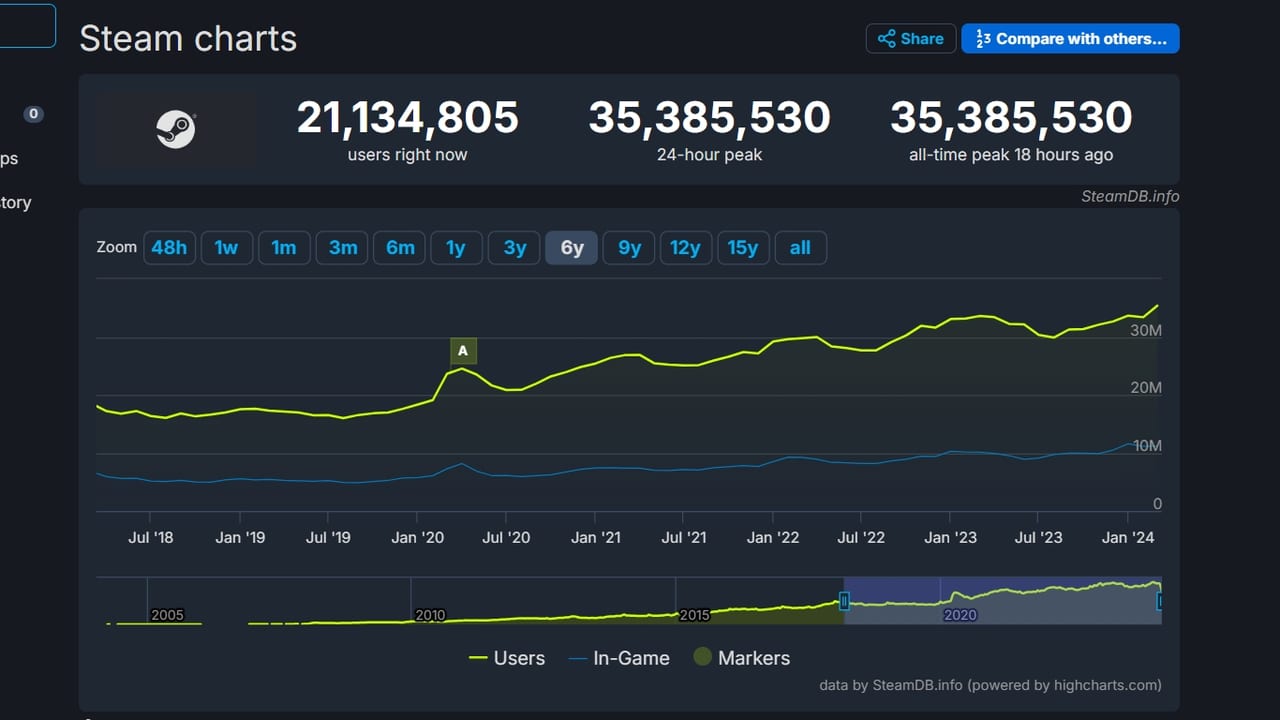Click the users right now label
The image size is (1280, 720).
coord(408,155)
